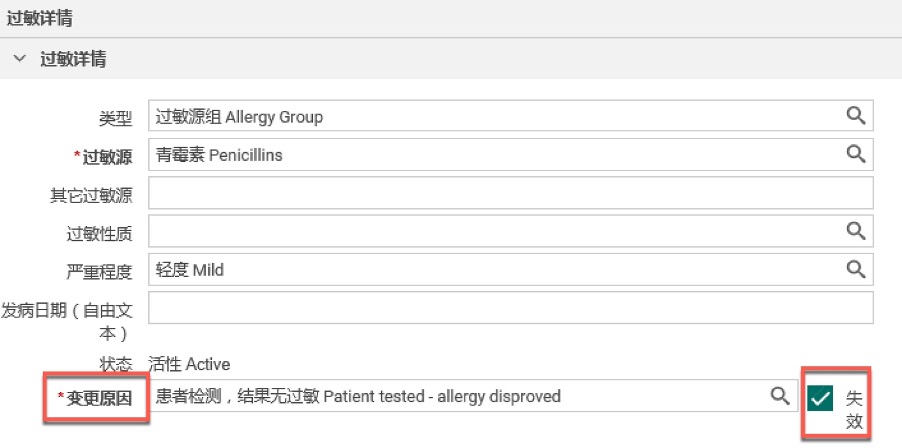Click magnifier icon beside 轻度 Mild severity
This screenshot has height=448, width=902.
[x=856, y=269]
